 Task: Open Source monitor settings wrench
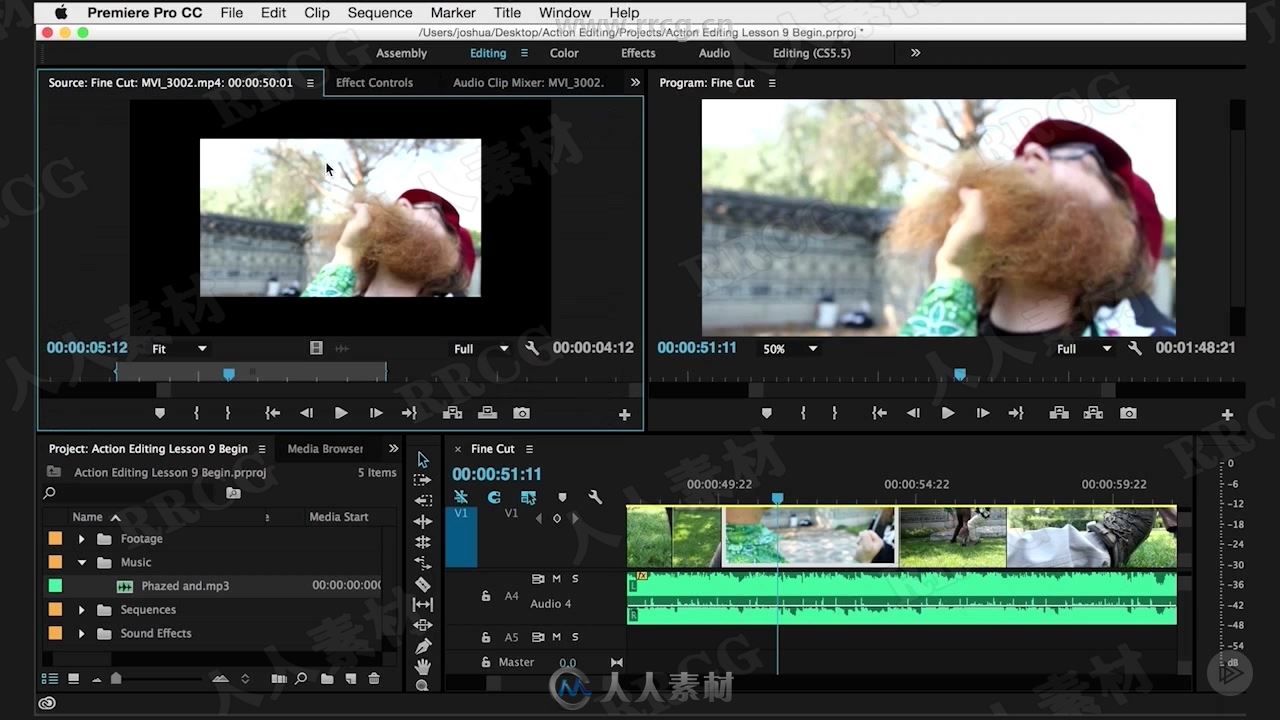(532, 348)
